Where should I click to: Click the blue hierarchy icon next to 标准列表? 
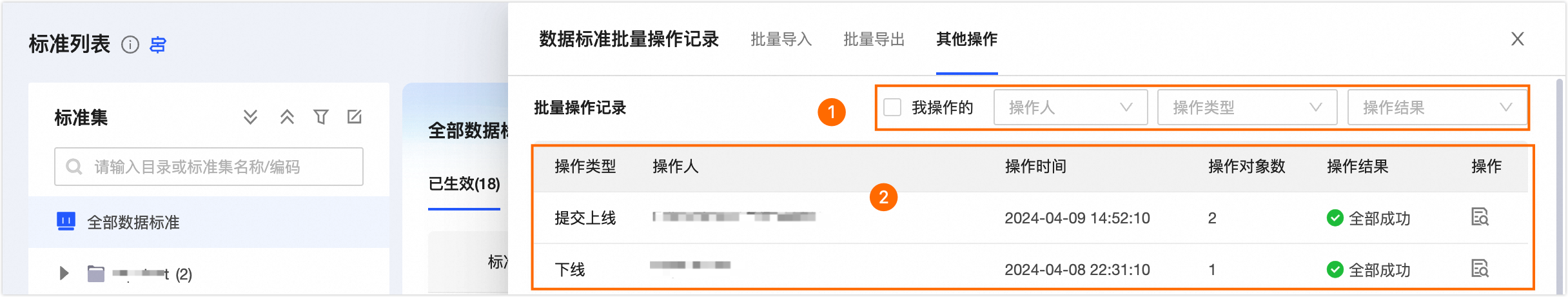point(158,45)
